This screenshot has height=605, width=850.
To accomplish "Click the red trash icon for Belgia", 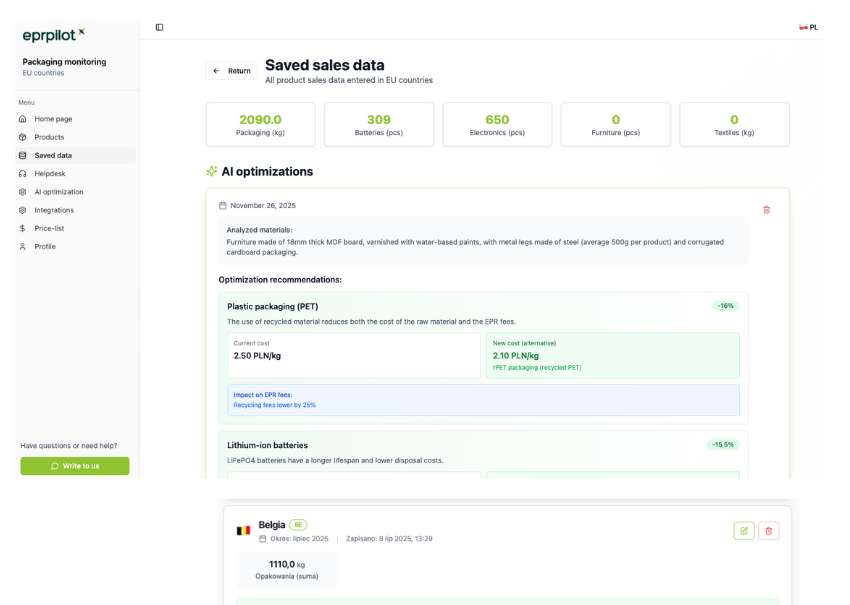I will point(768,530).
